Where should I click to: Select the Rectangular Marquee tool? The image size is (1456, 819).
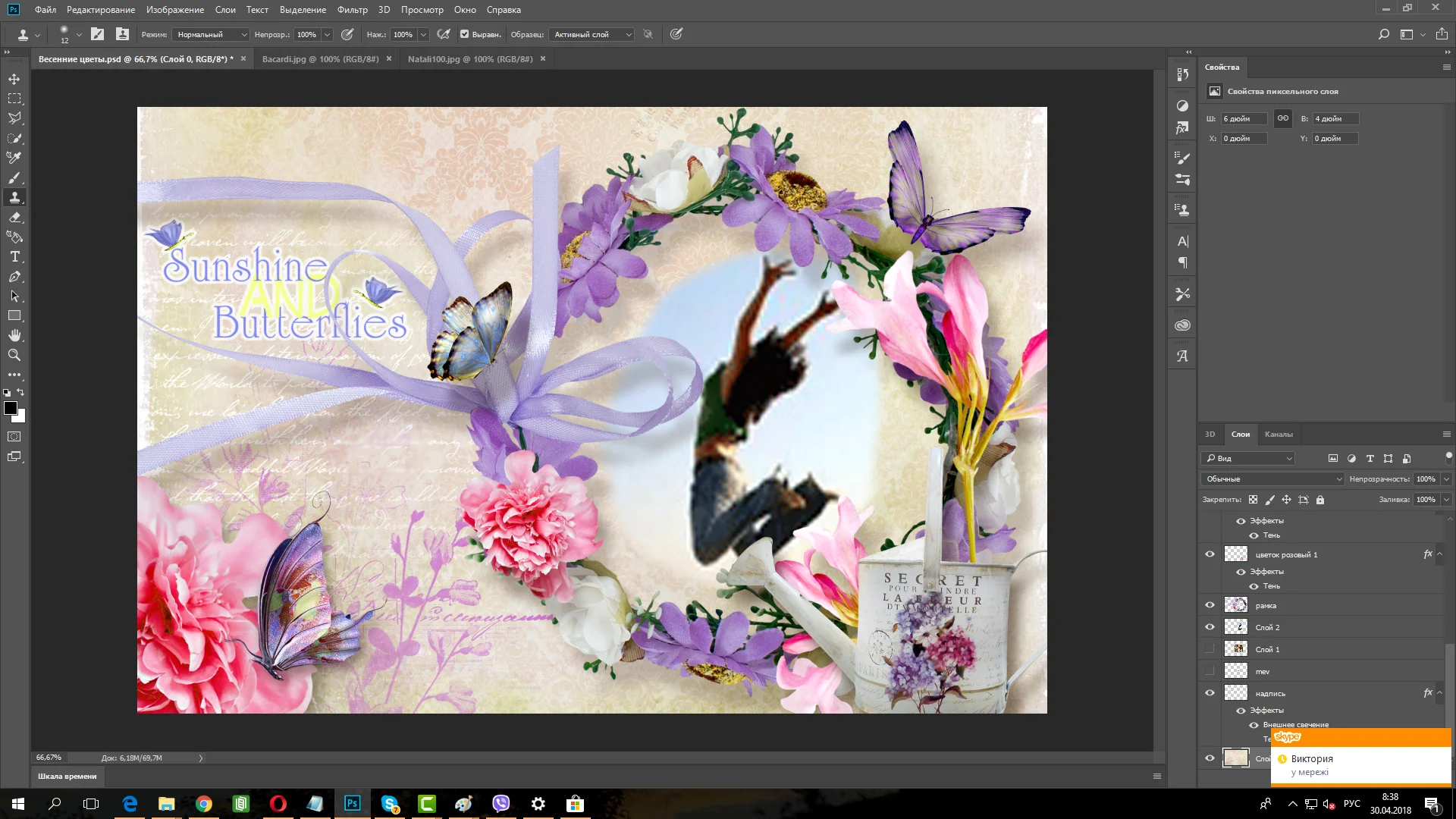tap(14, 99)
